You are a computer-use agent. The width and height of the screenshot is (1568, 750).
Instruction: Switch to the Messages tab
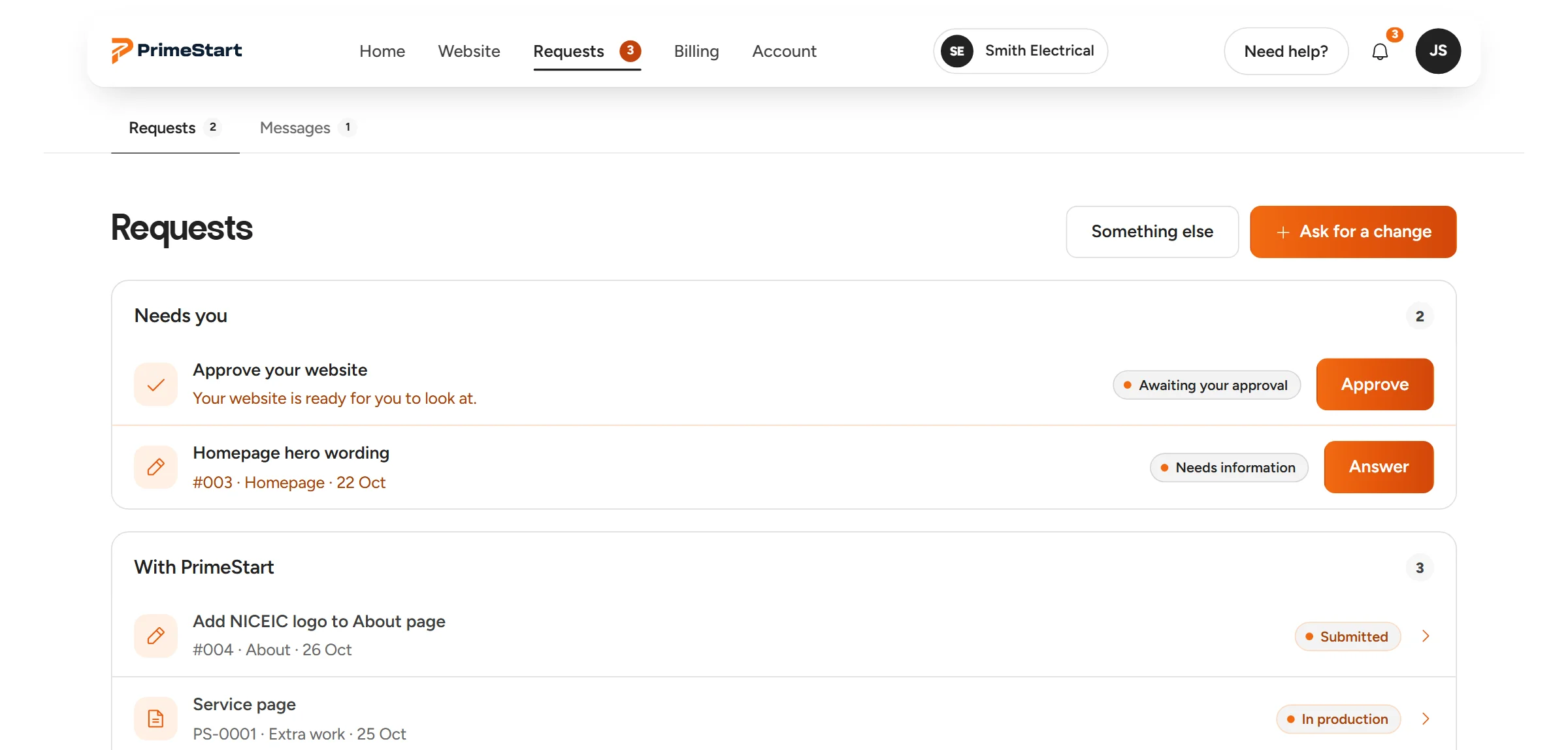308,127
